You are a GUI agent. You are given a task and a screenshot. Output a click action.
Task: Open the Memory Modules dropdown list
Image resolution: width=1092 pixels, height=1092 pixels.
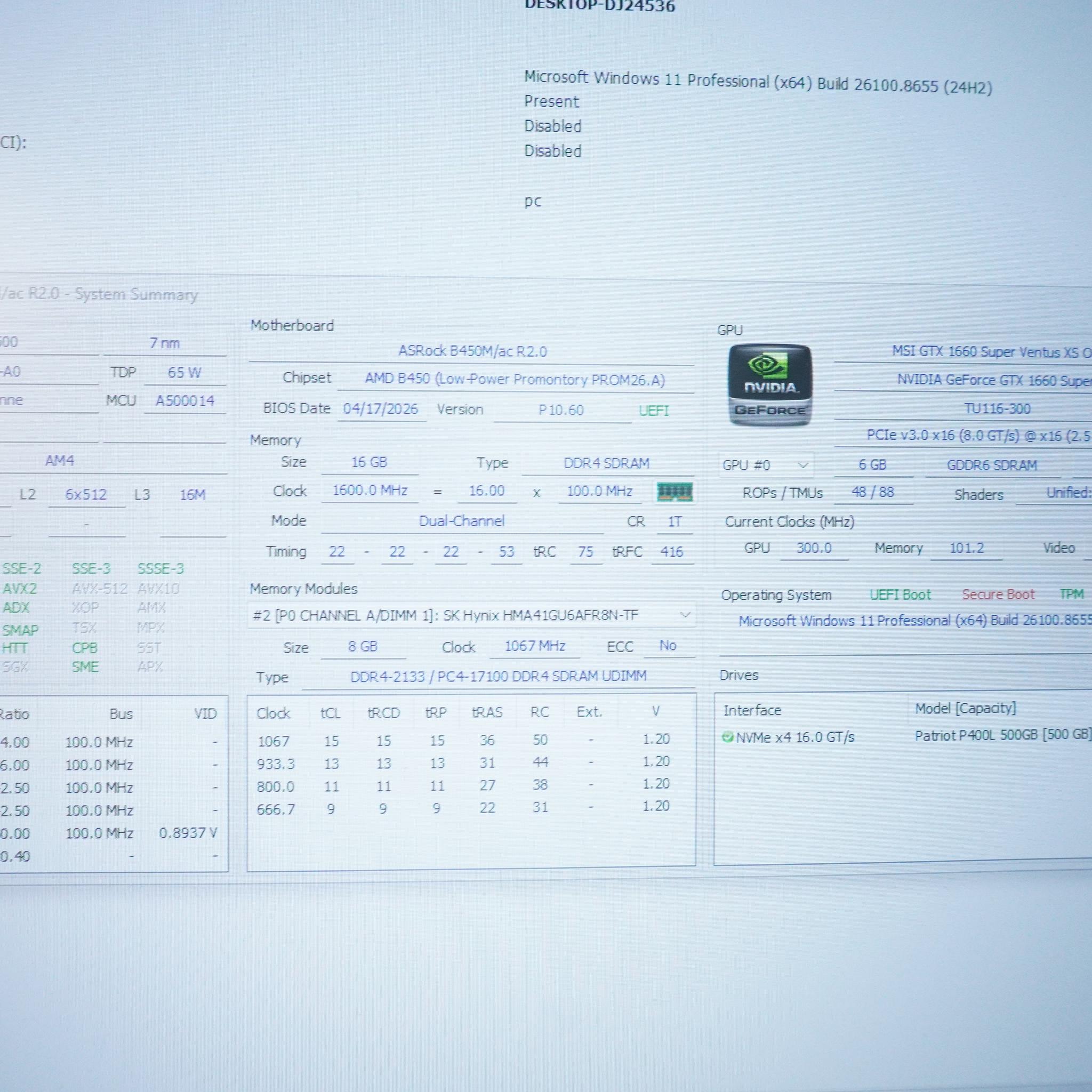(x=471, y=615)
